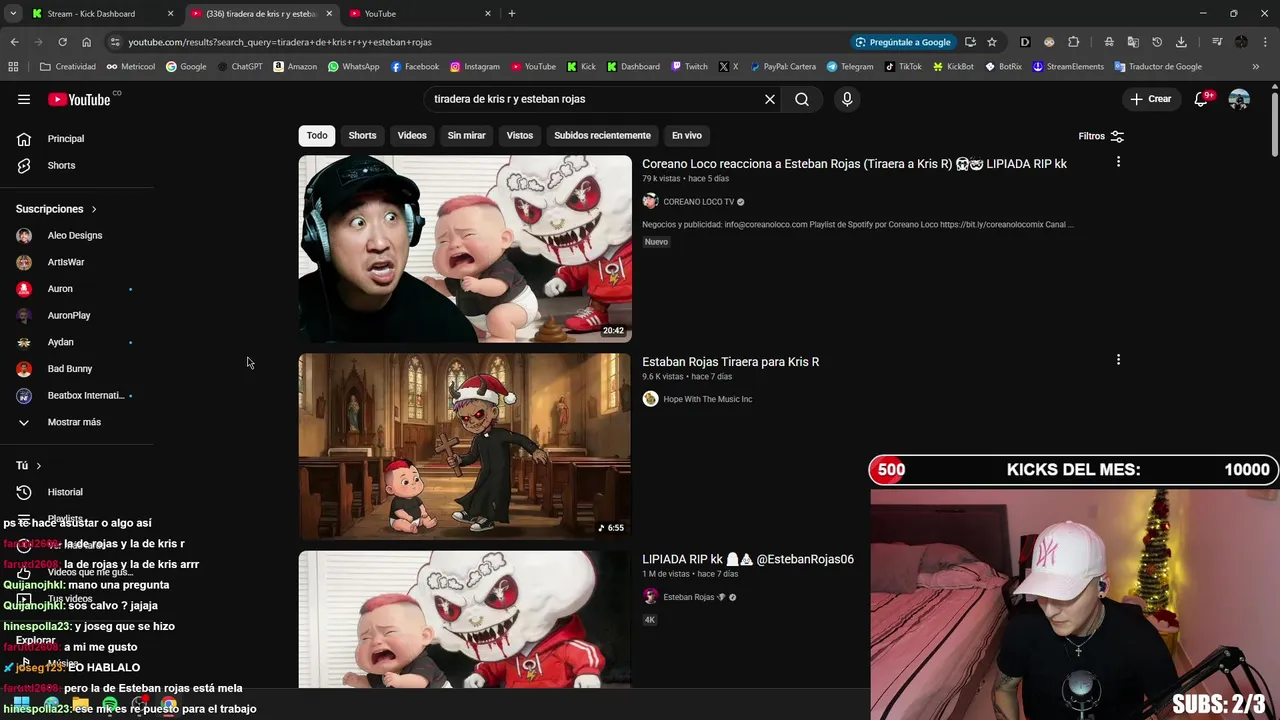Run search with the magnifier button

802,99
